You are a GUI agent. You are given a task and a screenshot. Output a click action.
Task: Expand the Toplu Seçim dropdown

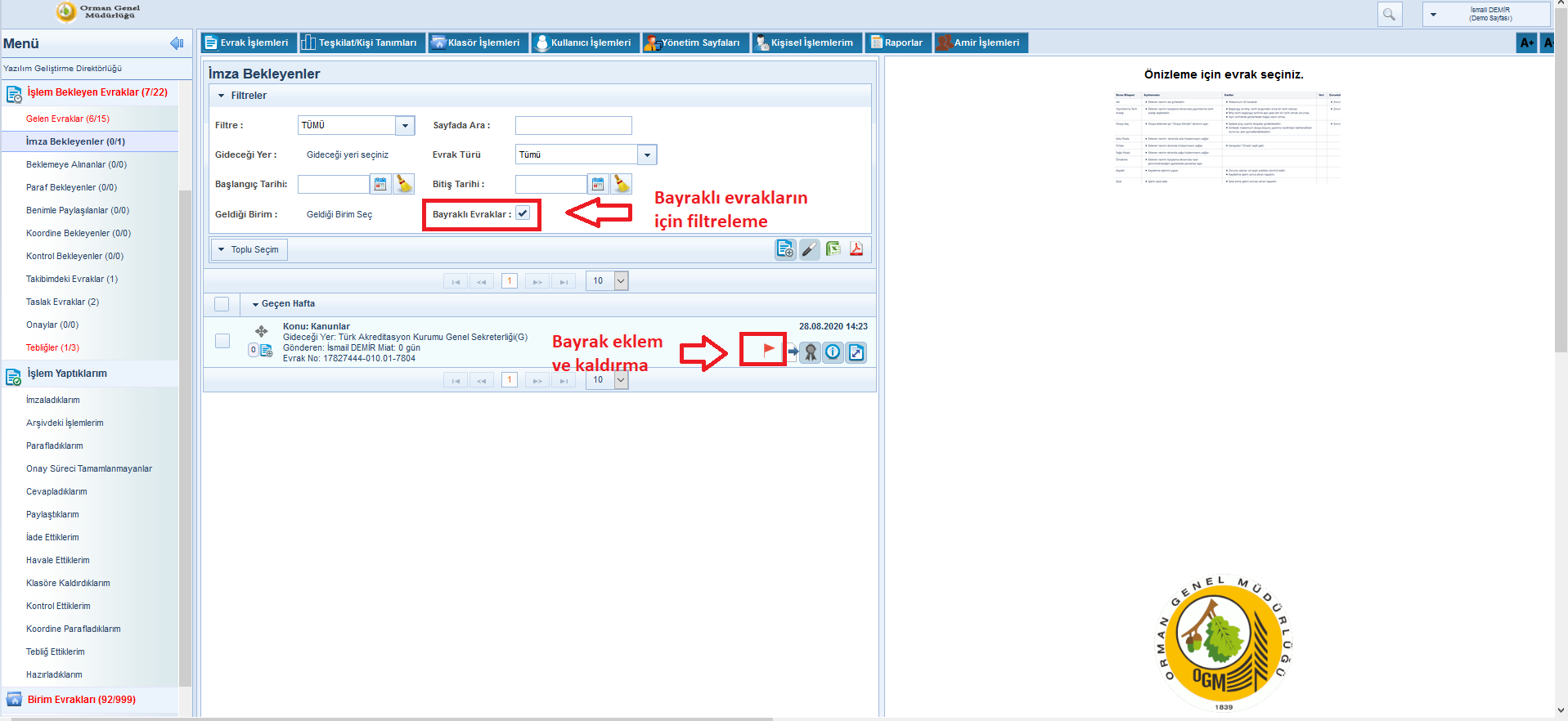pyautogui.click(x=249, y=249)
